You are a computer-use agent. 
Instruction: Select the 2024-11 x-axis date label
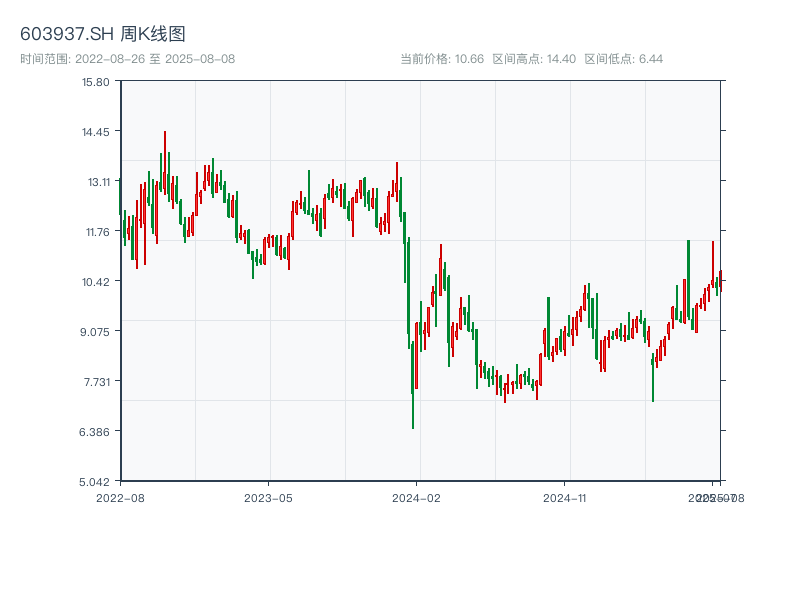pyautogui.click(x=565, y=497)
